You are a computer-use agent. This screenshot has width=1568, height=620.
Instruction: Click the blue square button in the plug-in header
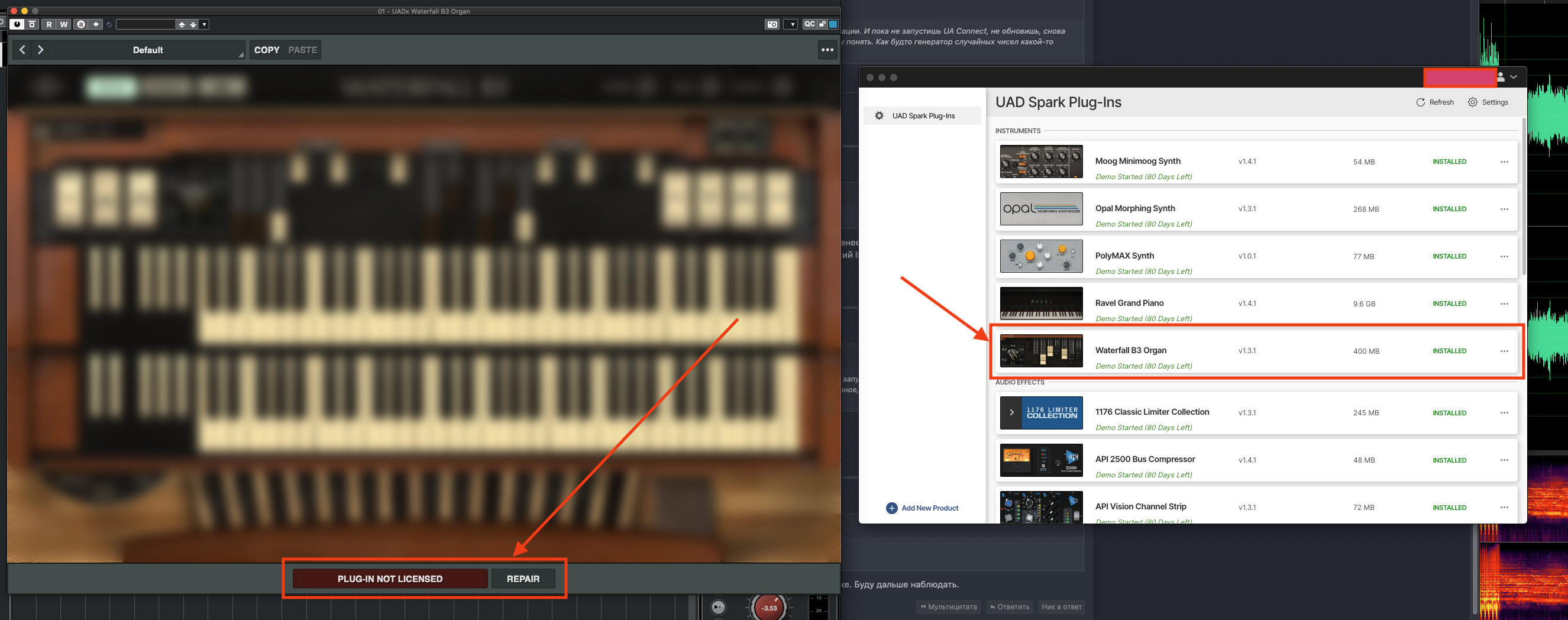point(833,24)
